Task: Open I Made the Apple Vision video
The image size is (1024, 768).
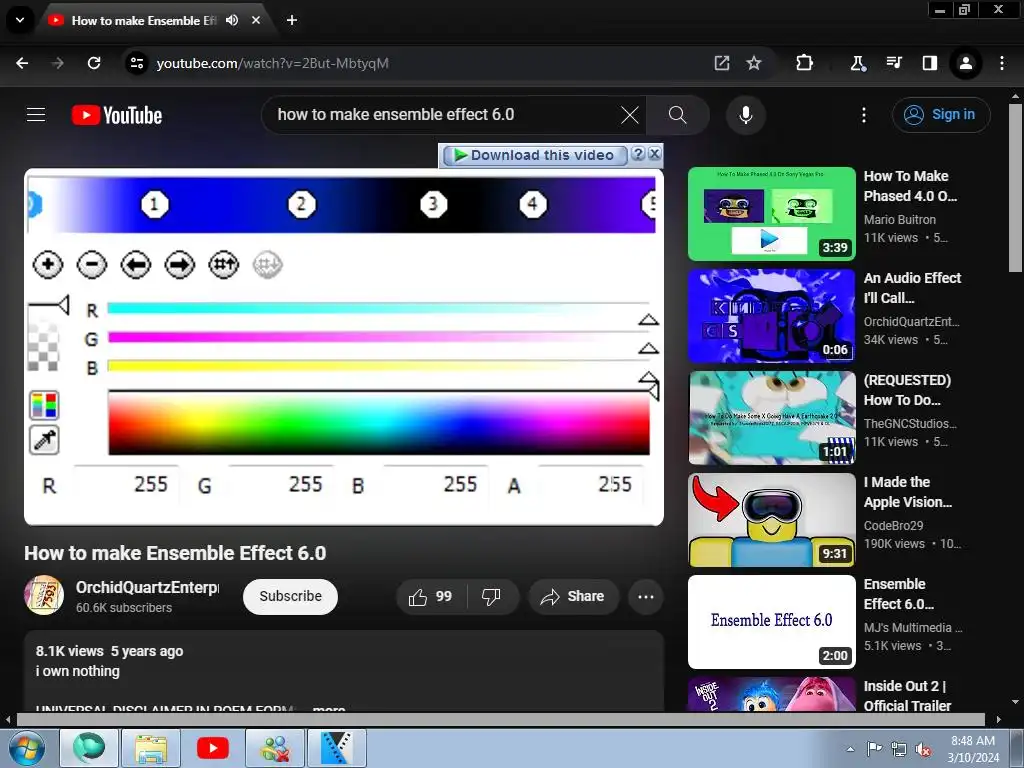Action: [x=772, y=519]
